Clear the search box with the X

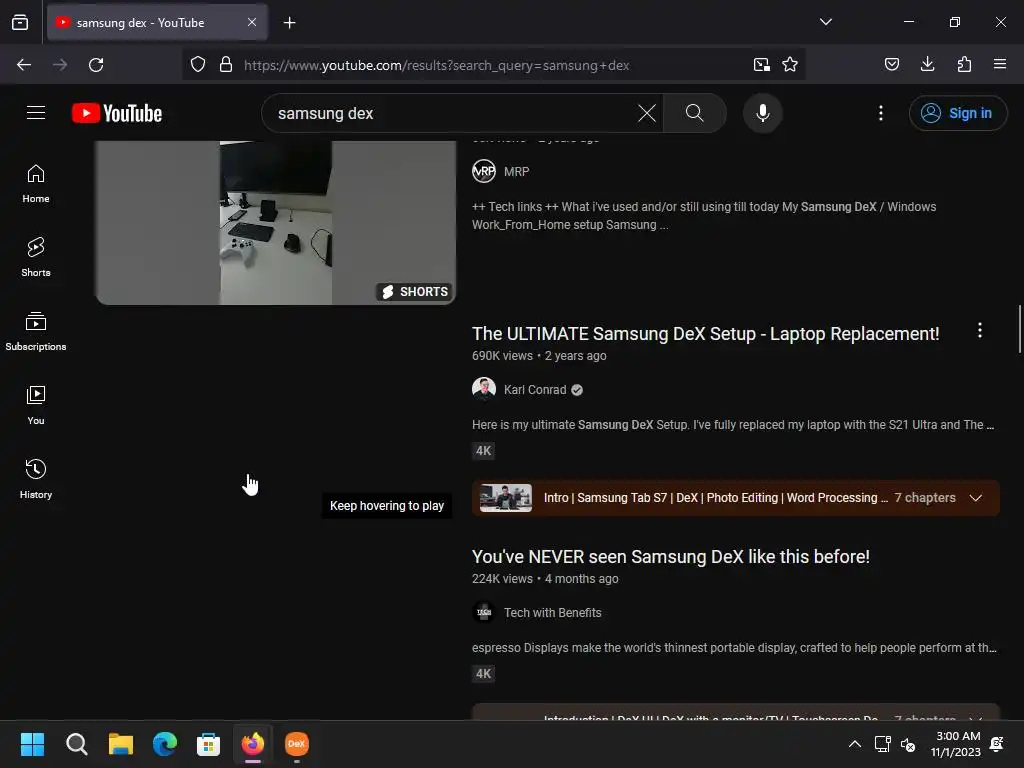[x=647, y=113]
